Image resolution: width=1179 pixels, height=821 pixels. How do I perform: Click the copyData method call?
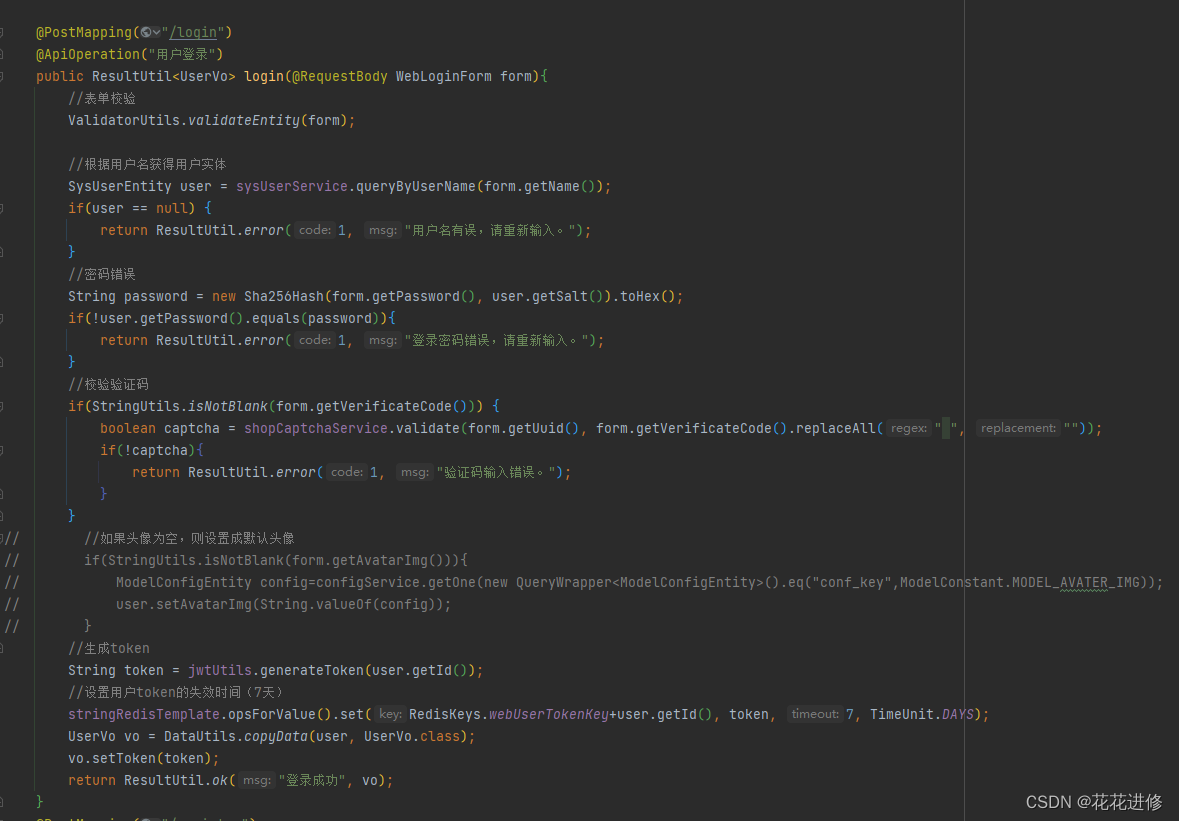click(x=276, y=736)
